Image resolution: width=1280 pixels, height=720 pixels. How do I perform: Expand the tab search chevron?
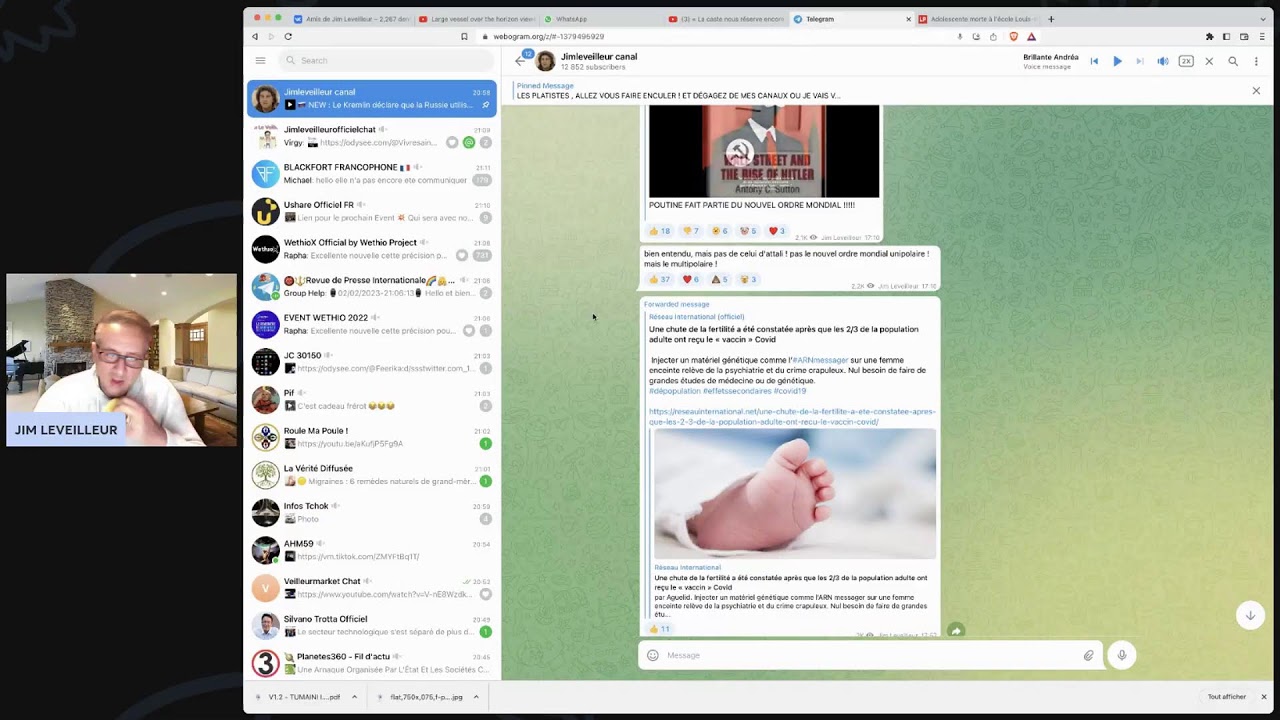[x=1262, y=18]
